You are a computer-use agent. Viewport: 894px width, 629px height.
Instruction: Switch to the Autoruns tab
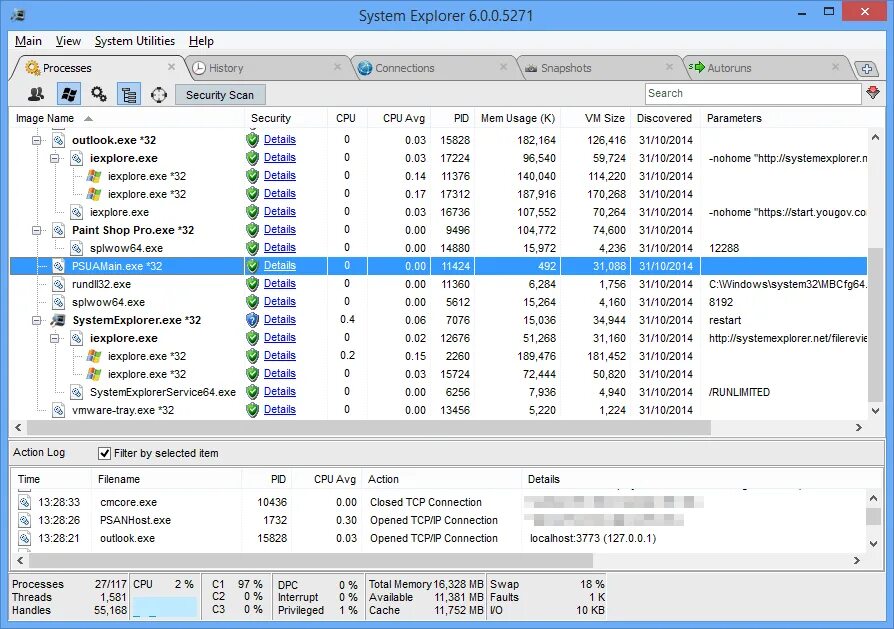pos(729,68)
